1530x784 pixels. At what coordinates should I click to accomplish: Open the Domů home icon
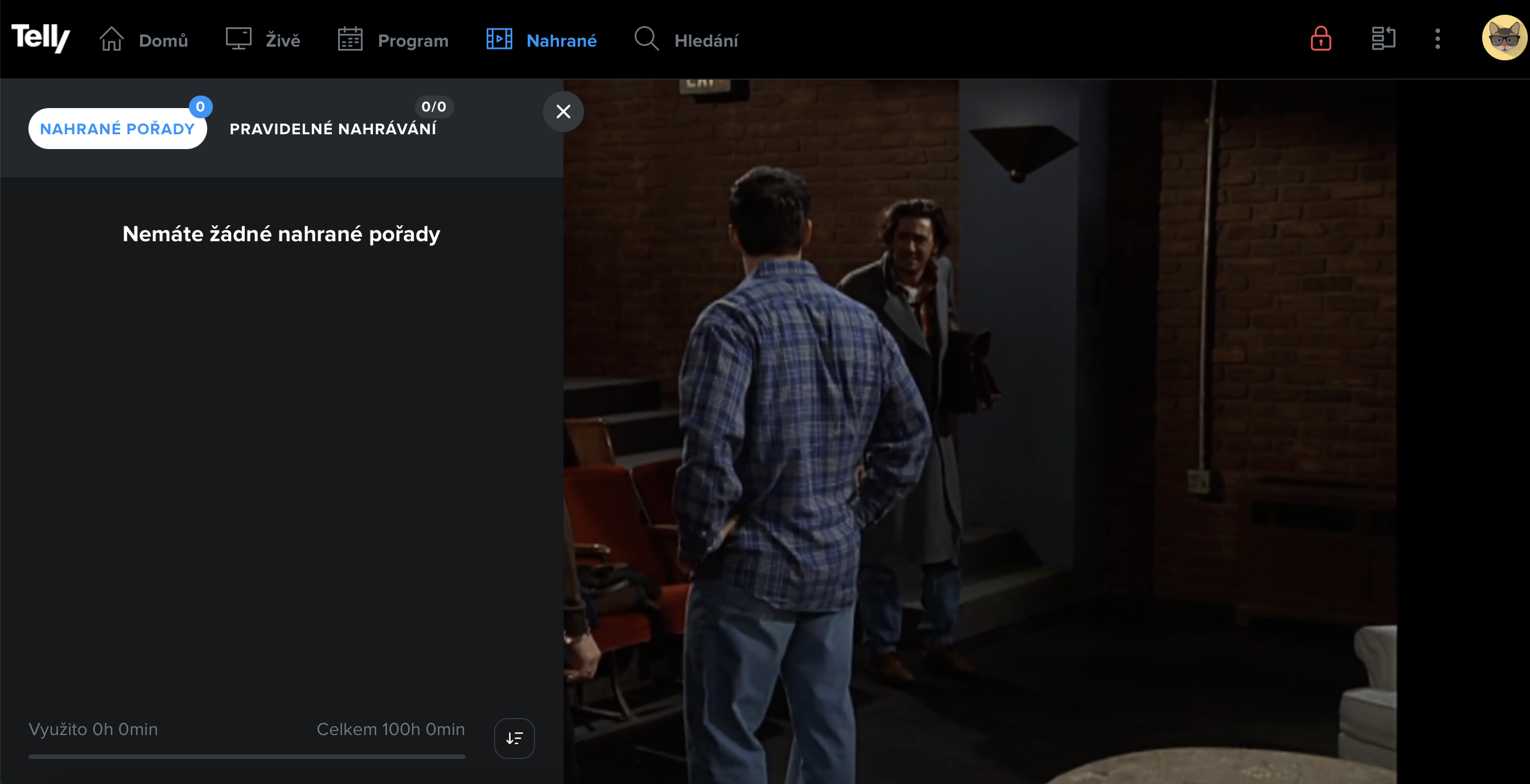111,39
